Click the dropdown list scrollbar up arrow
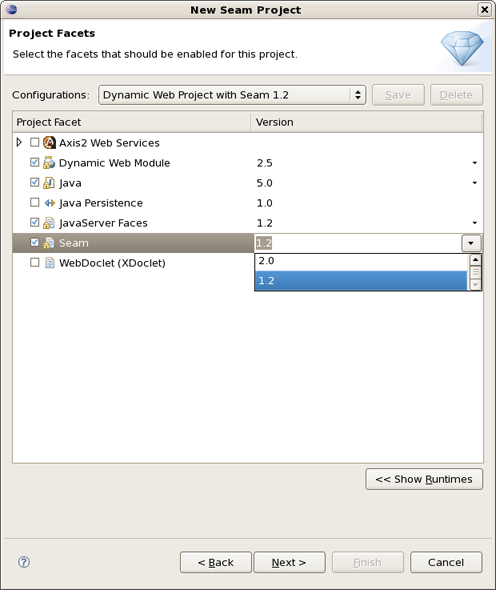This screenshot has width=496, height=590. point(475,260)
